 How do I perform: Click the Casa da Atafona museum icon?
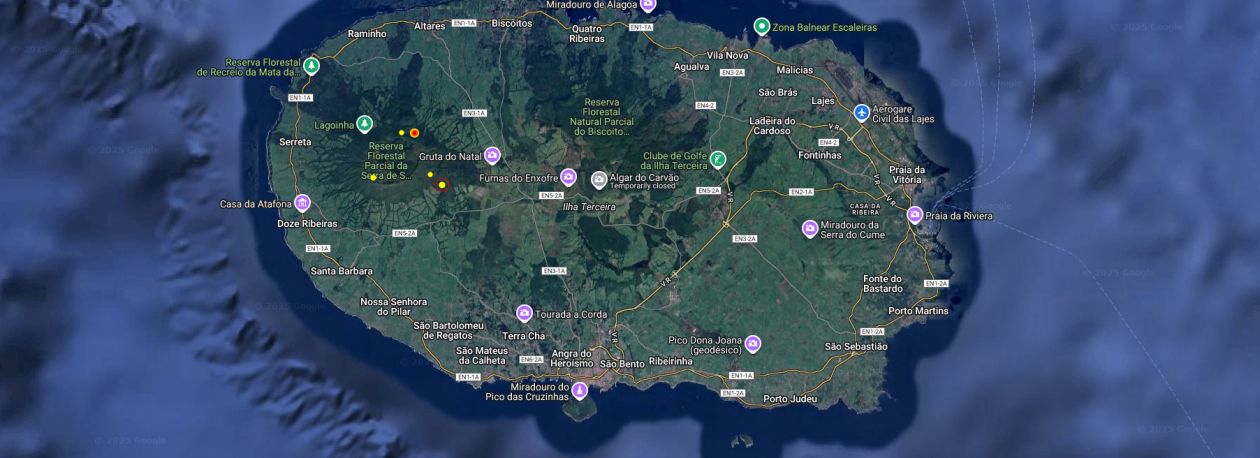tap(302, 203)
